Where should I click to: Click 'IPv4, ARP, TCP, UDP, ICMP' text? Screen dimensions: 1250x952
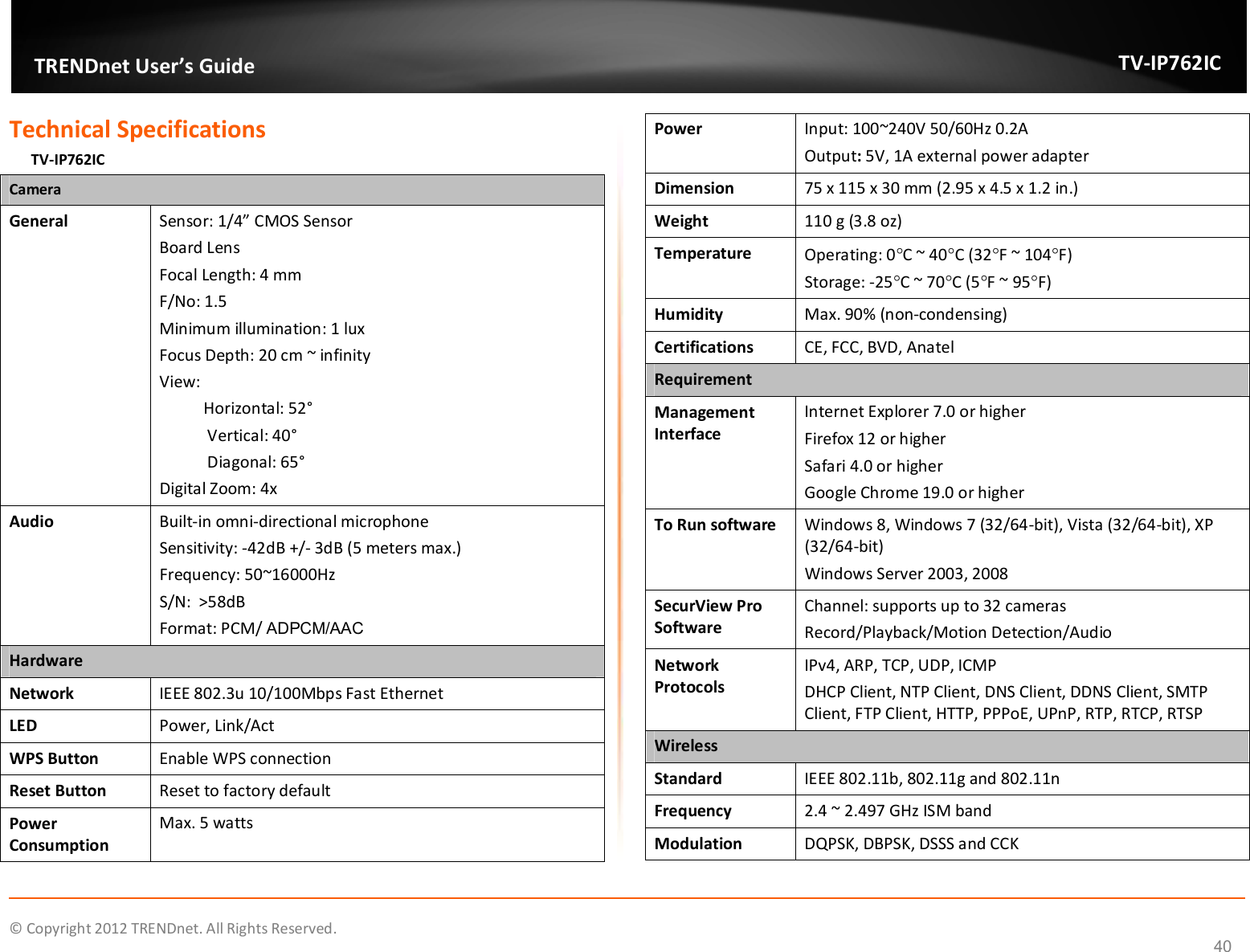point(901,665)
